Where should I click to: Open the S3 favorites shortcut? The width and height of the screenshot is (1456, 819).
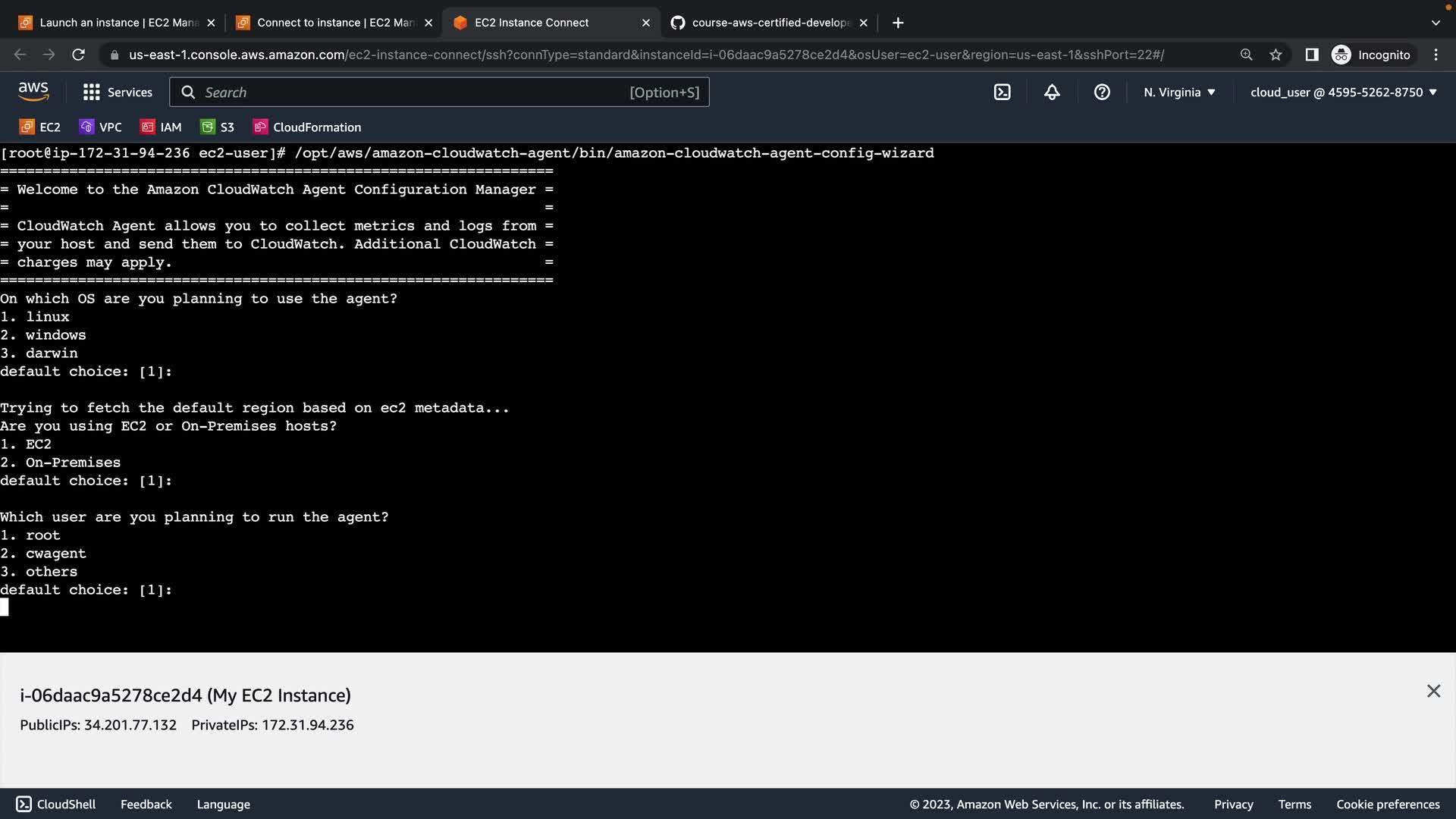(x=218, y=127)
